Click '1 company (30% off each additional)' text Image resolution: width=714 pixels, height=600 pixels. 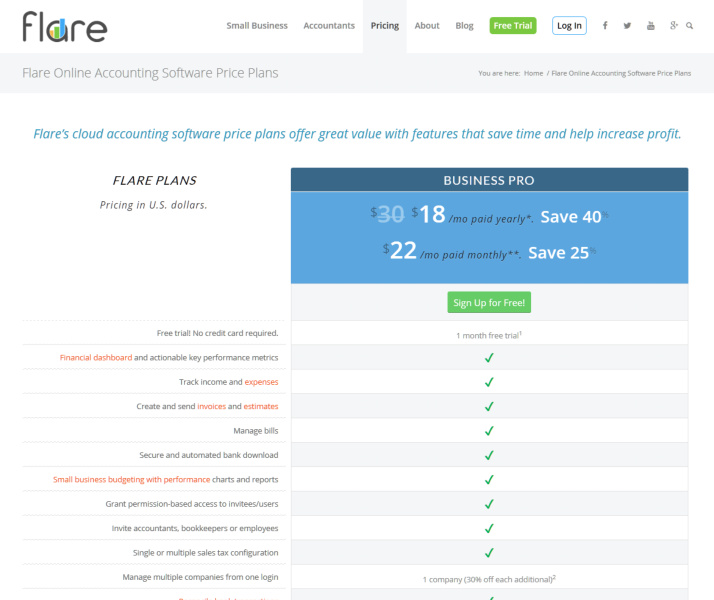[x=489, y=579]
